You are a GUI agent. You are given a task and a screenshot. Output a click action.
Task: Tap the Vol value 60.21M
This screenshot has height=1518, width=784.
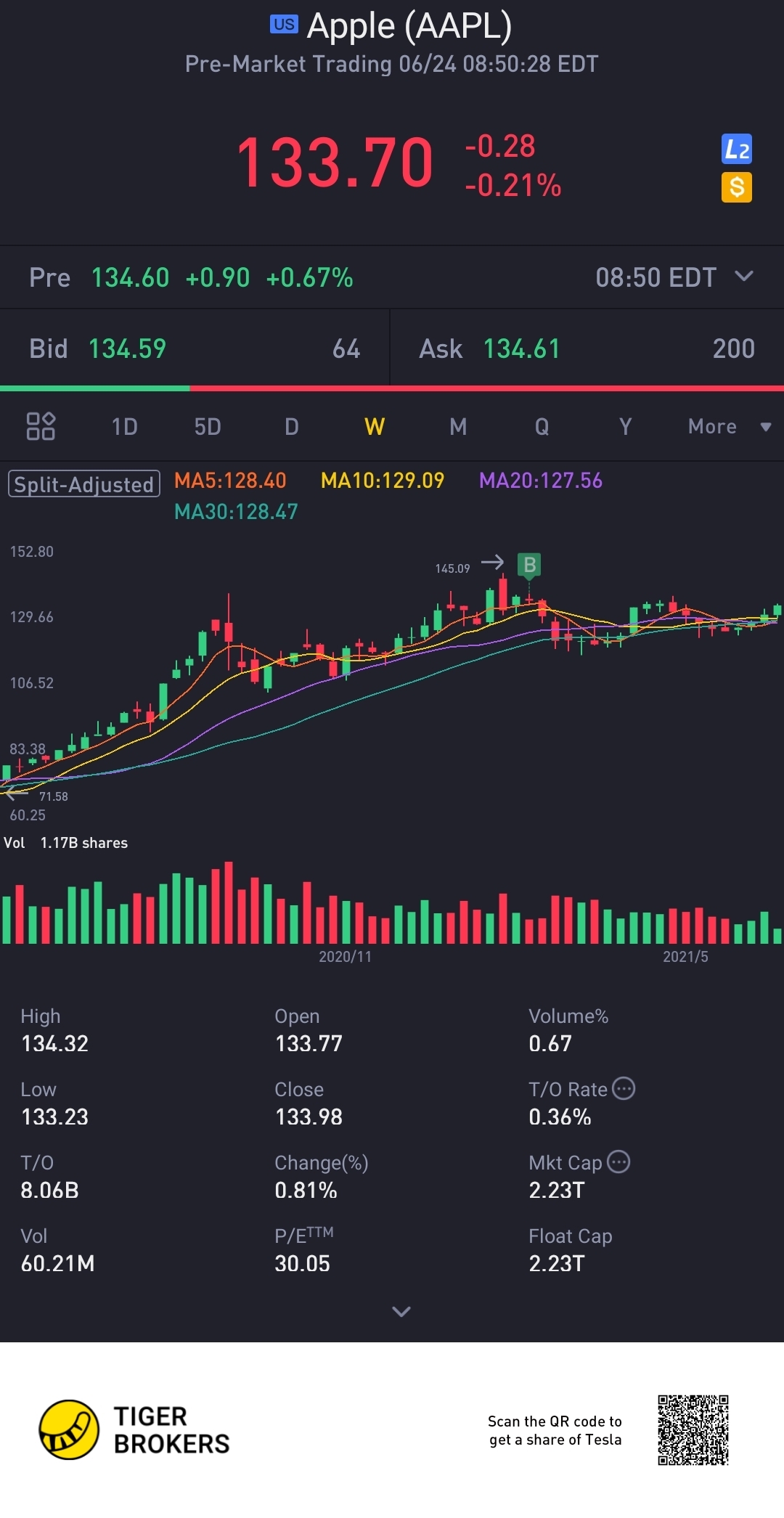pyautogui.click(x=57, y=1263)
